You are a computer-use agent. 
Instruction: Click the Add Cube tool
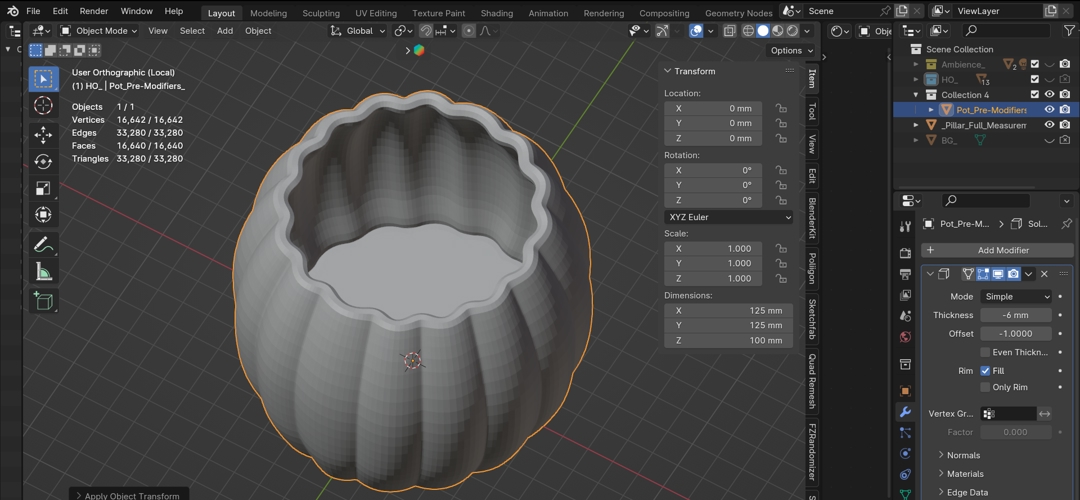tap(43, 300)
